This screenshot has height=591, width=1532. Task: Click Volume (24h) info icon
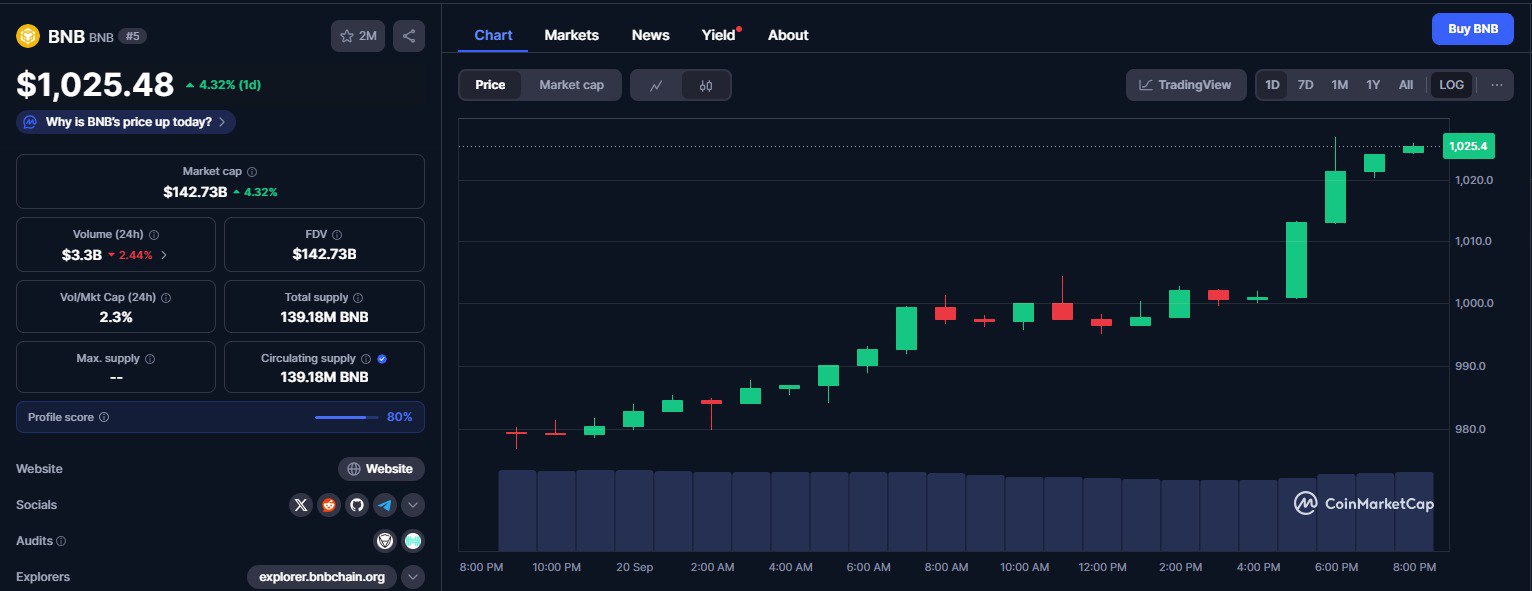(154, 234)
